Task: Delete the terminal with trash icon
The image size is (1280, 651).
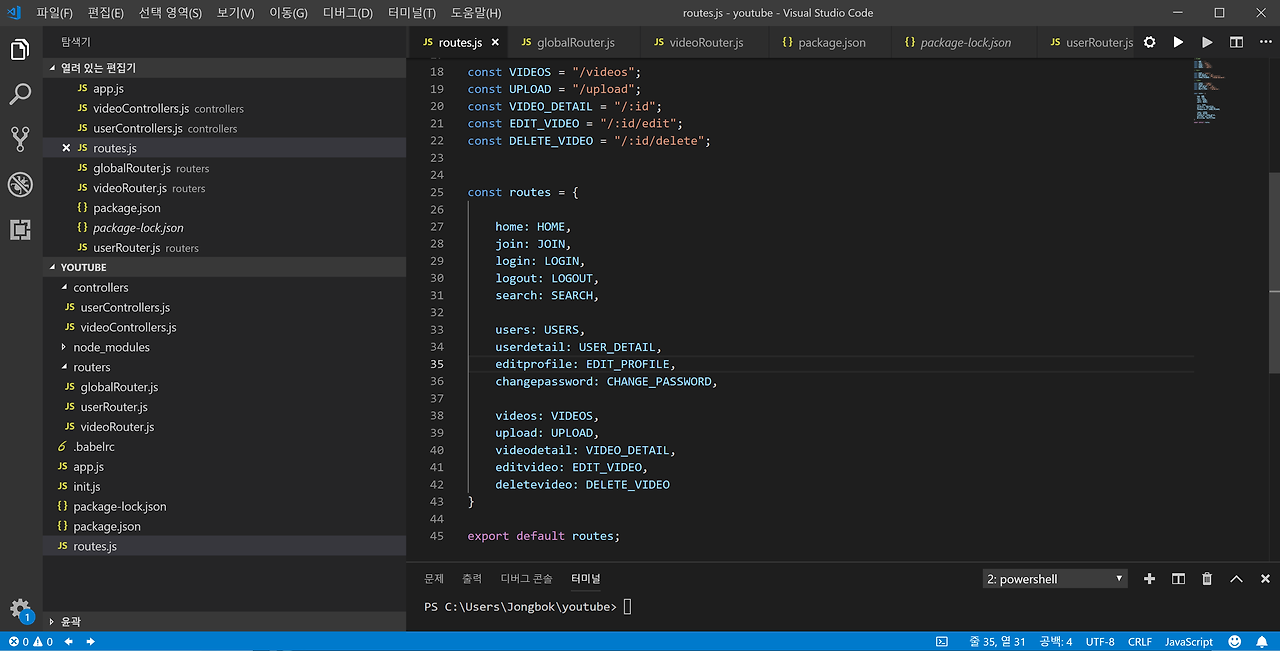Action: [x=1207, y=579]
